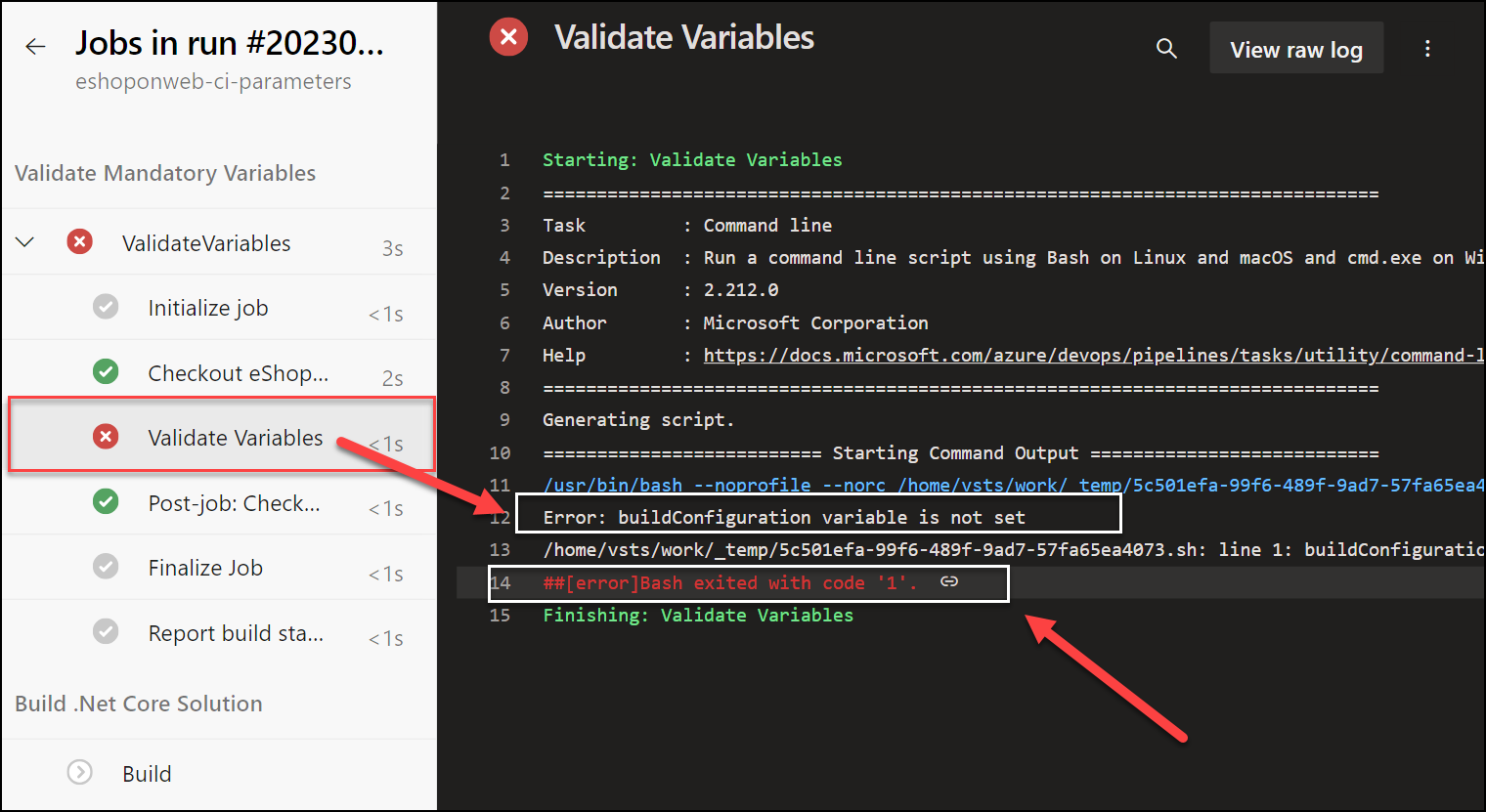1486x812 pixels.
Task: Click the Jobs in run #20230 title
Action: pyautogui.click(x=230, y=43)
